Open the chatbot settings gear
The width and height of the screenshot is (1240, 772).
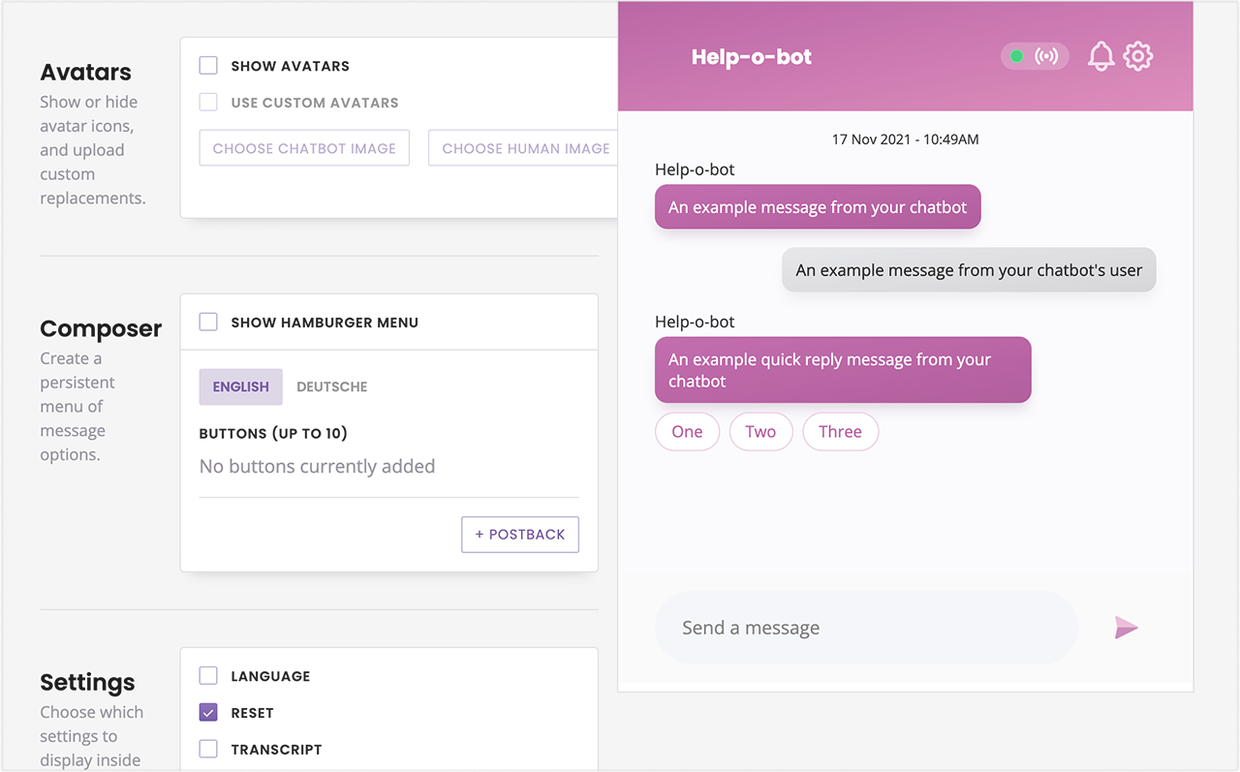[x=1138, y=56]
